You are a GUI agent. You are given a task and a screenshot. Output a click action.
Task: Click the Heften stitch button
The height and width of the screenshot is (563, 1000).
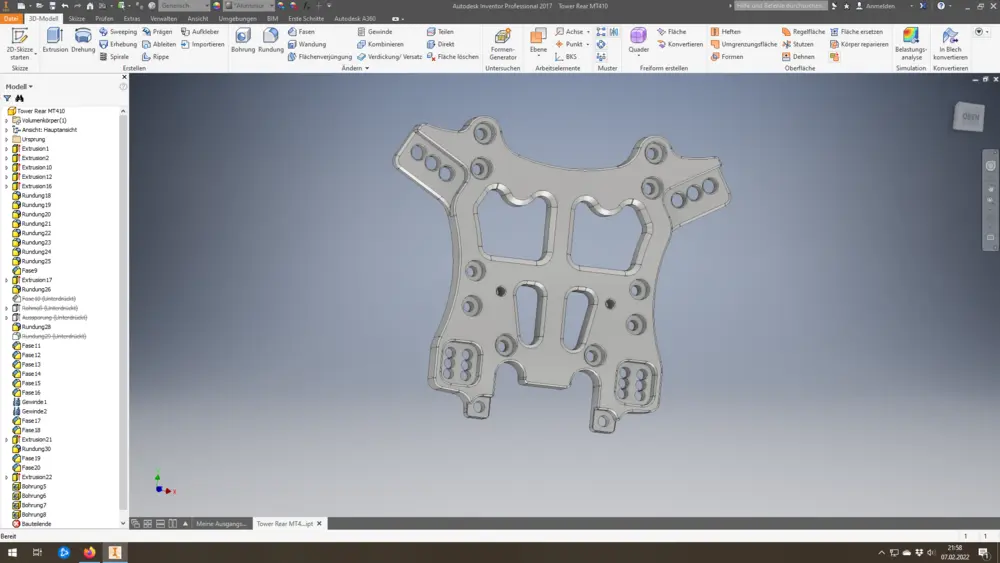click(x=726, y=31)
